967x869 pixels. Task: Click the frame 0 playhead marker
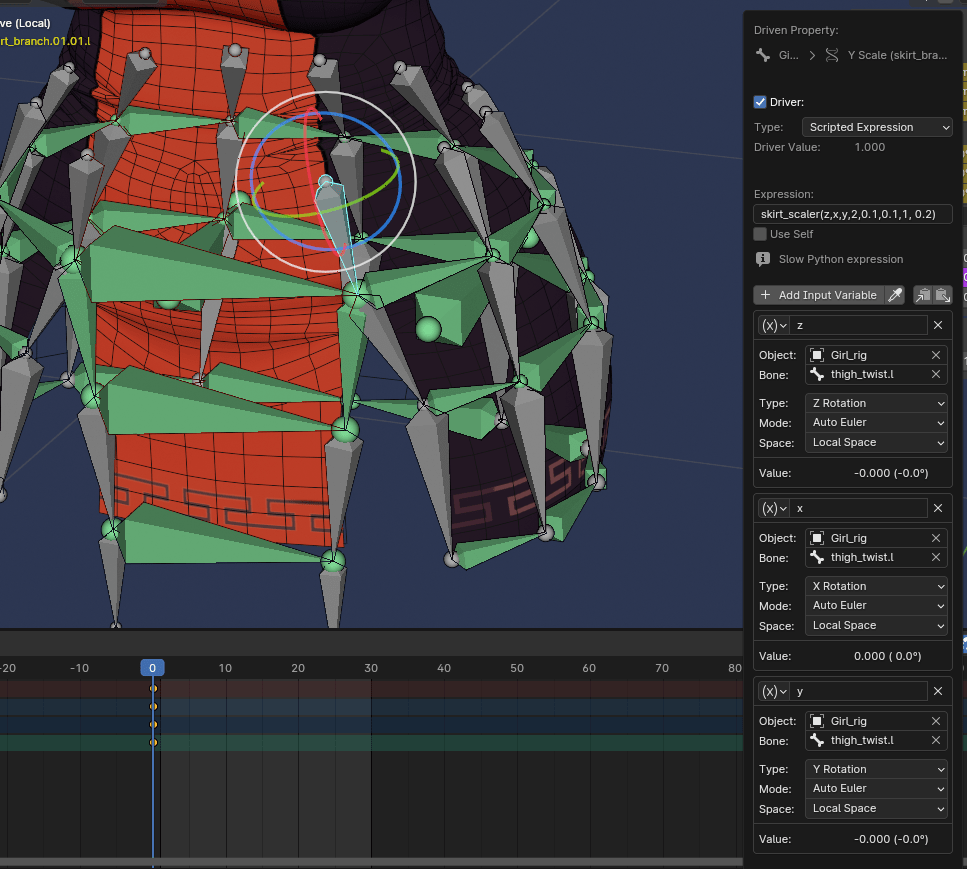152,668
